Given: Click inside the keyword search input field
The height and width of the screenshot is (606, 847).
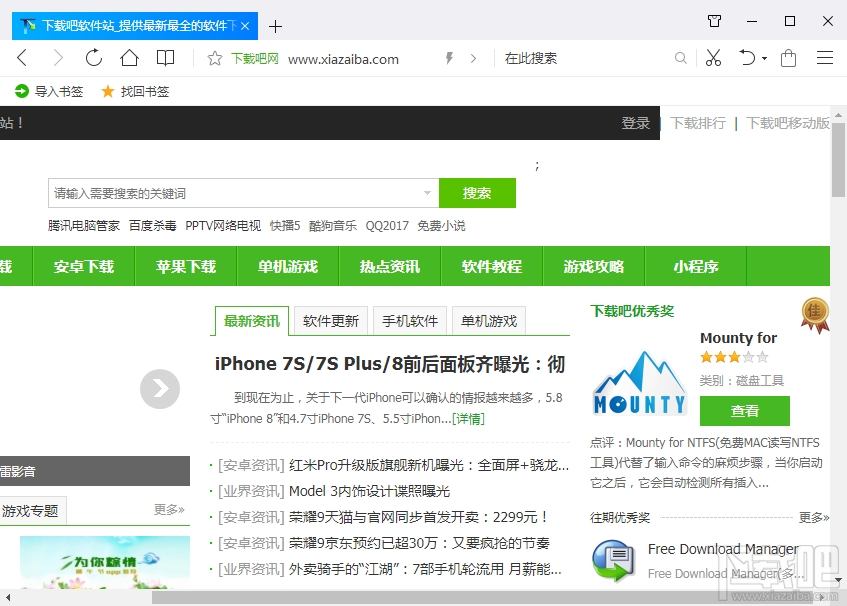Looking at the screenshot, I should 240,192.
